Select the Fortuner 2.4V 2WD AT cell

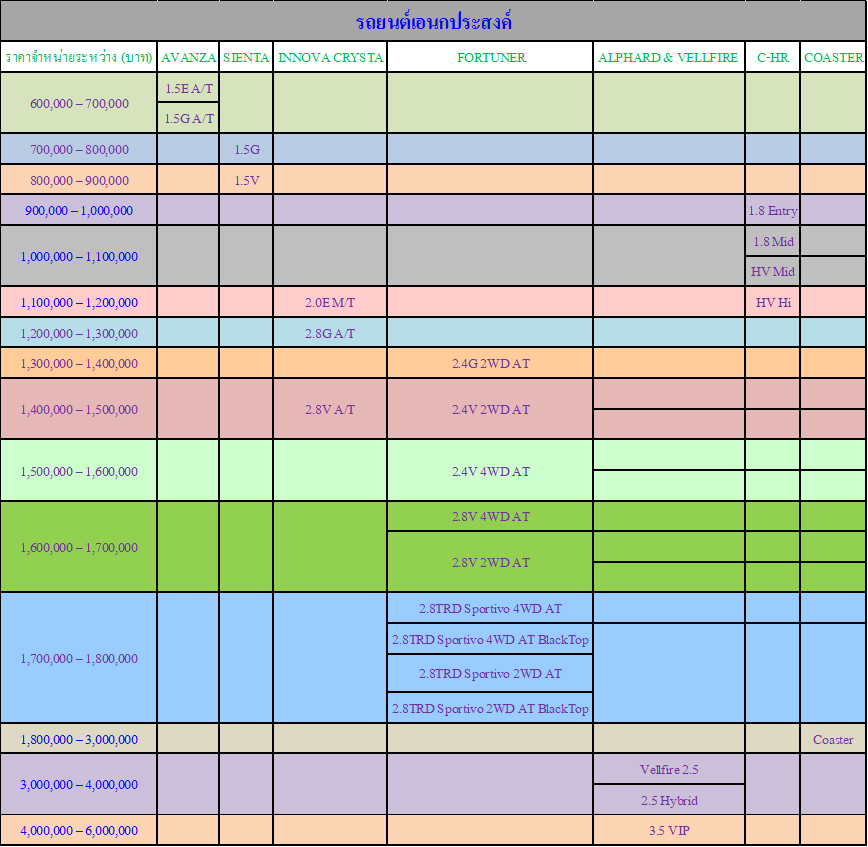(x=490, y=409)
